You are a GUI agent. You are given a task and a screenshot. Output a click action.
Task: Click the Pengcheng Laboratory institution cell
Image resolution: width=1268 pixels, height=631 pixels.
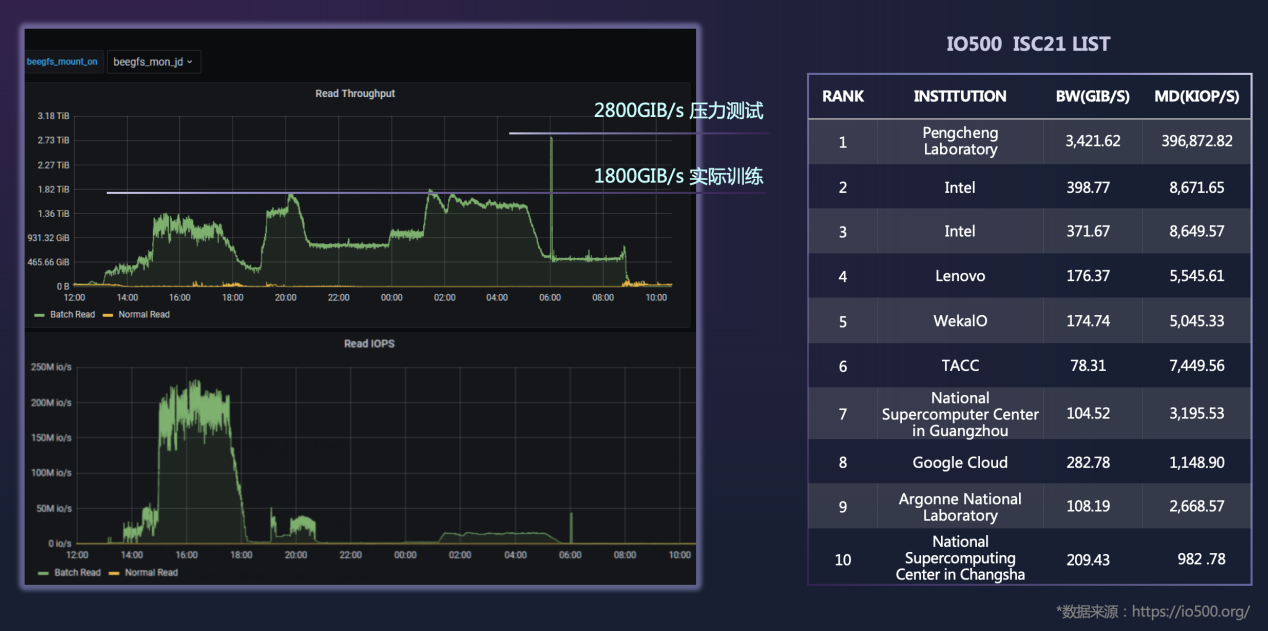(x=960, y=141)
